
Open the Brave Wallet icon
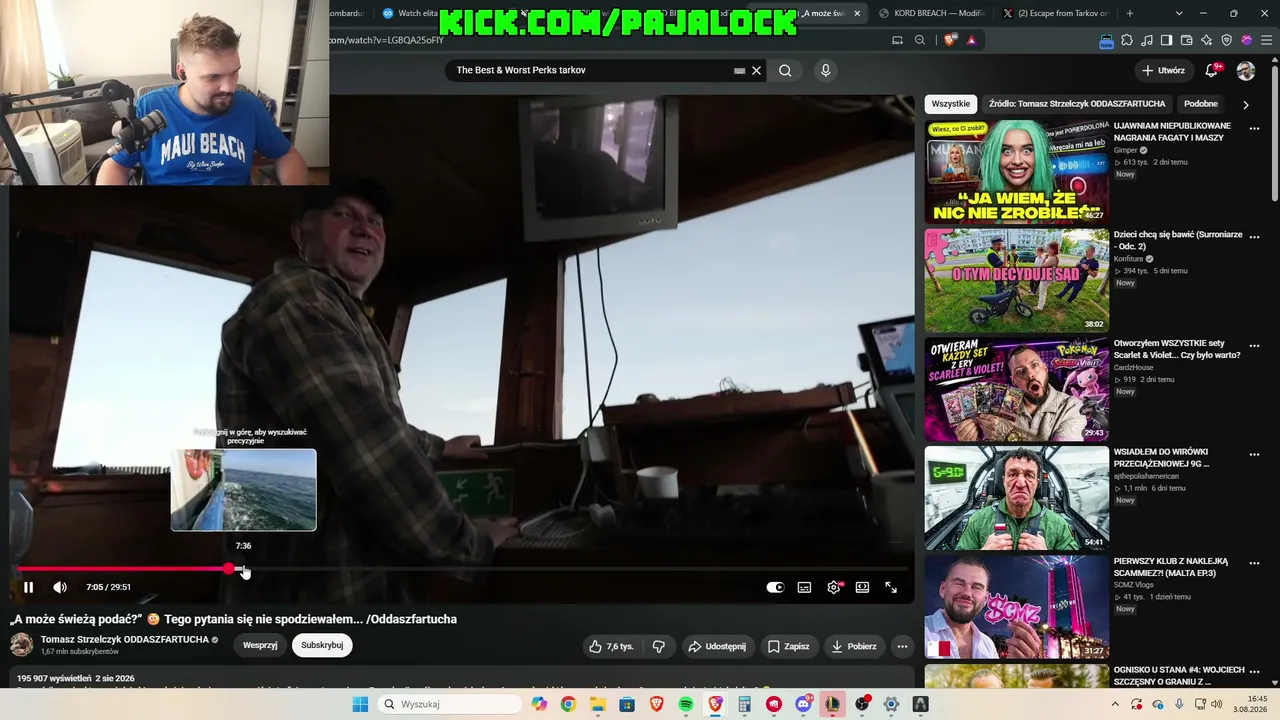click(1187, 40)
